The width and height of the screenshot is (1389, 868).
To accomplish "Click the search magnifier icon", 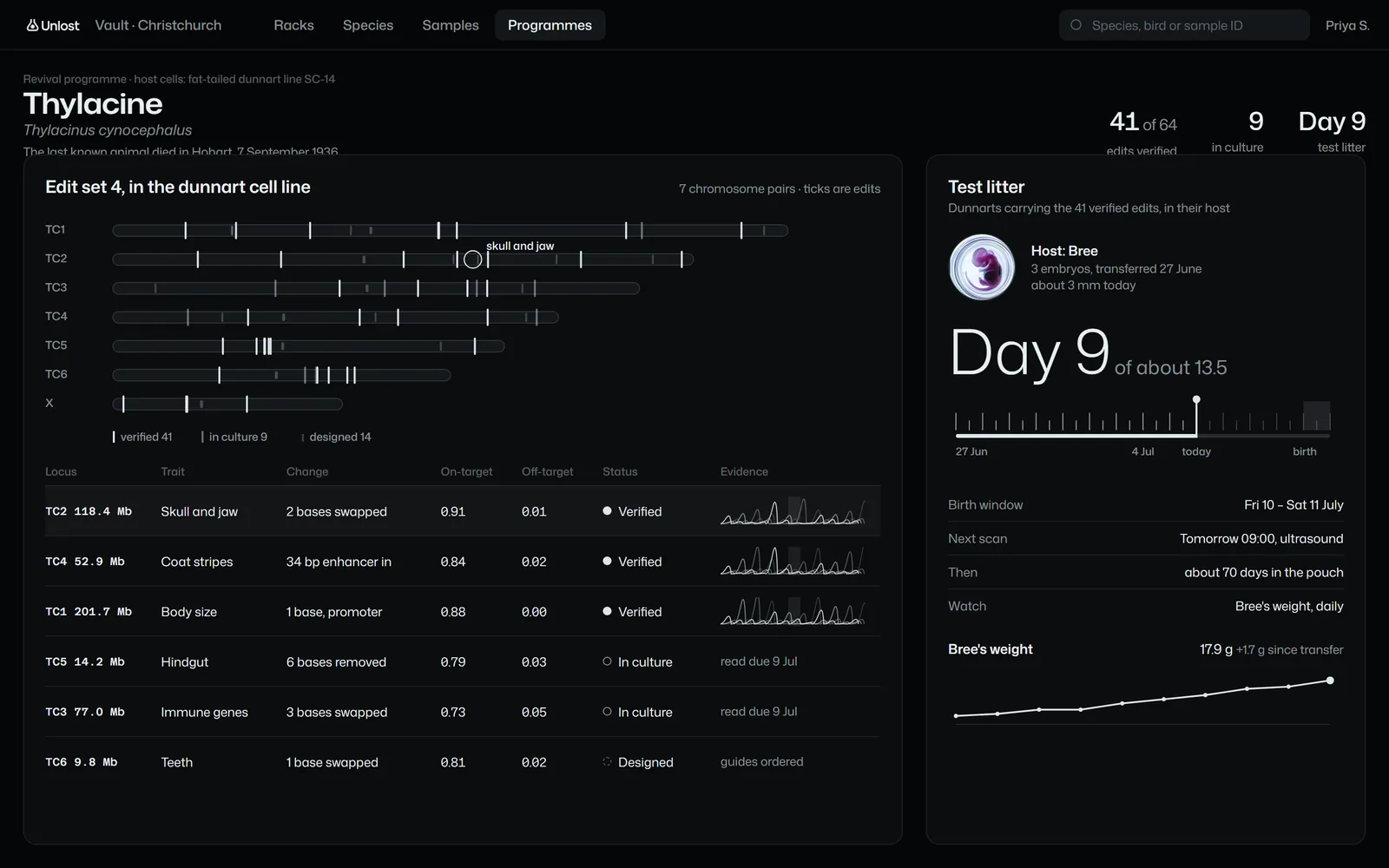I will tap(1076, 25).
